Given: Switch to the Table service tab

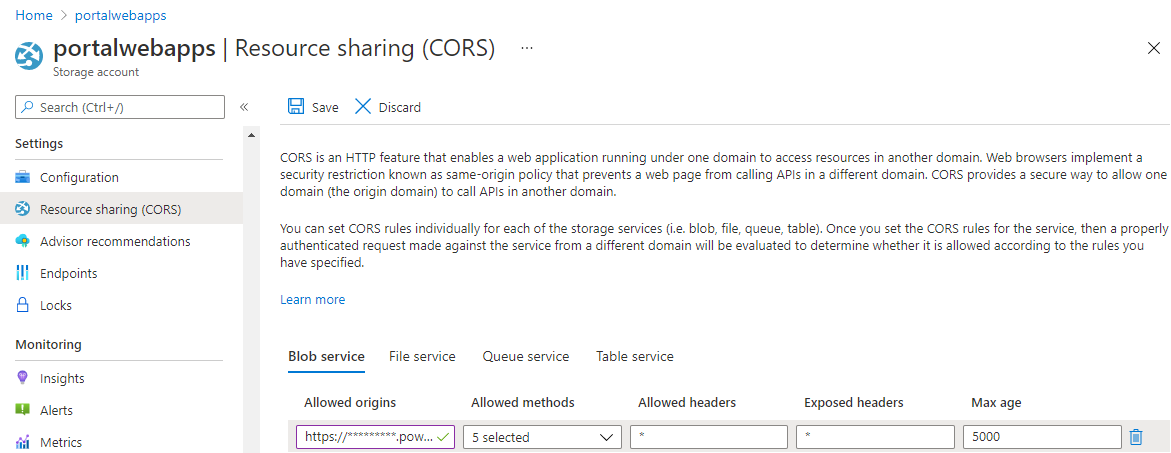Looking at the screenshot, I should [x=635, y=357].
